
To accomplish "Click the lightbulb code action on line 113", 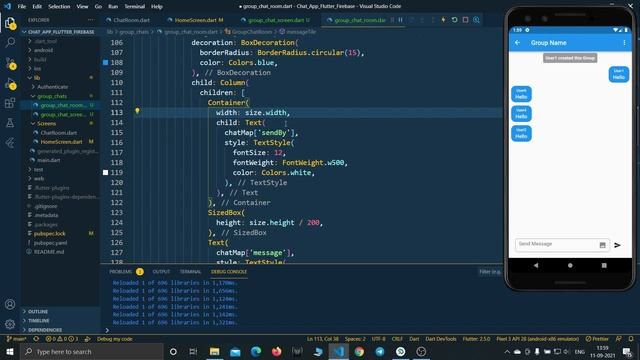I will 137,111.
